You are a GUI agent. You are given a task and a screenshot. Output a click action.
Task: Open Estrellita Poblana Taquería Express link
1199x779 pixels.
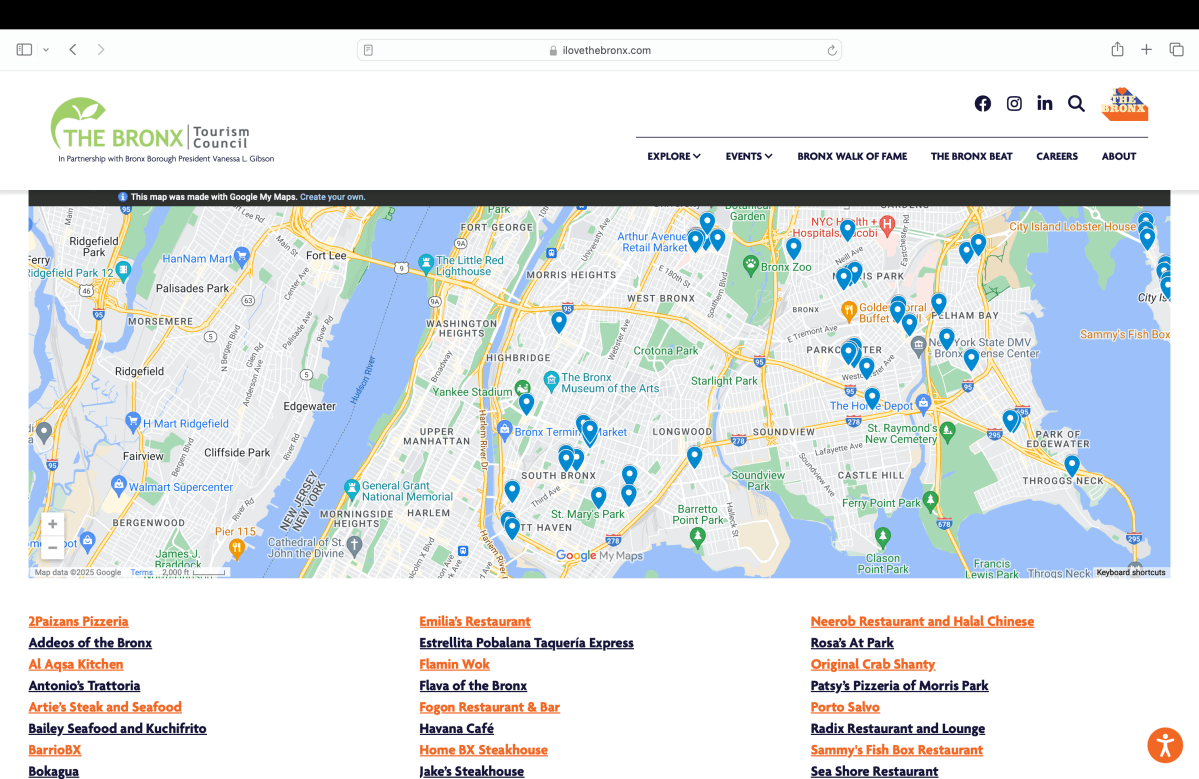[x=526, y=643]
